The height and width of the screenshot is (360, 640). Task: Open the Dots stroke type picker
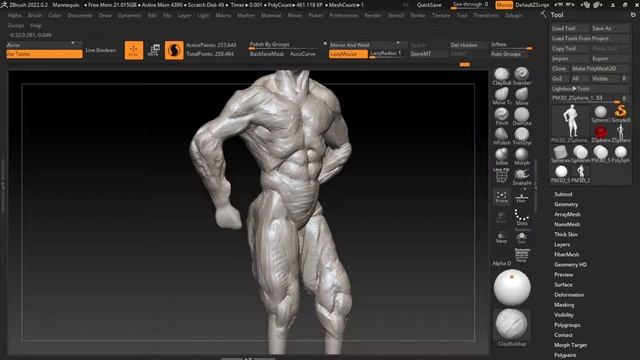click(x=522, y=216)
